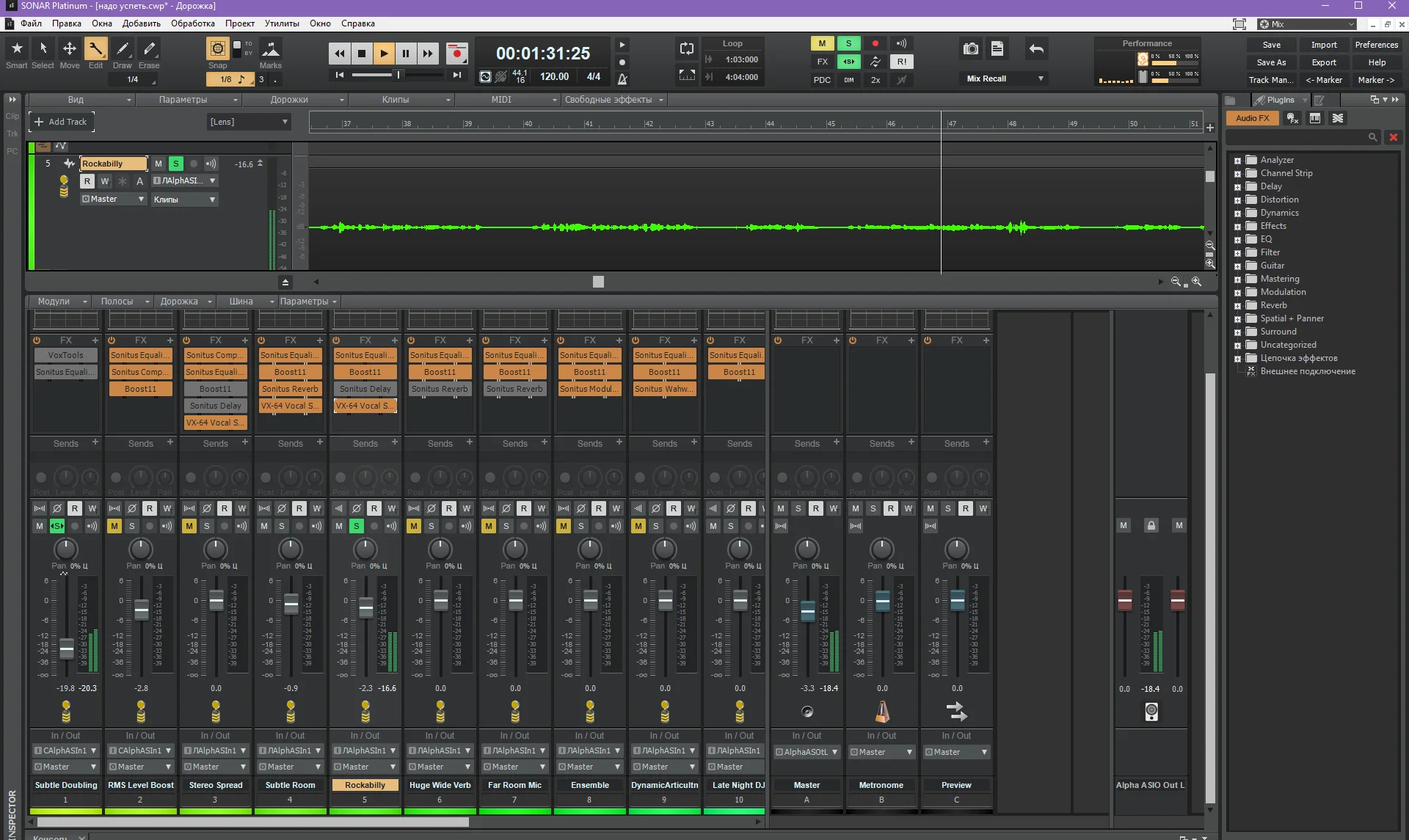
Task: Click the undo arrow icon
Action: (1036, 49)
